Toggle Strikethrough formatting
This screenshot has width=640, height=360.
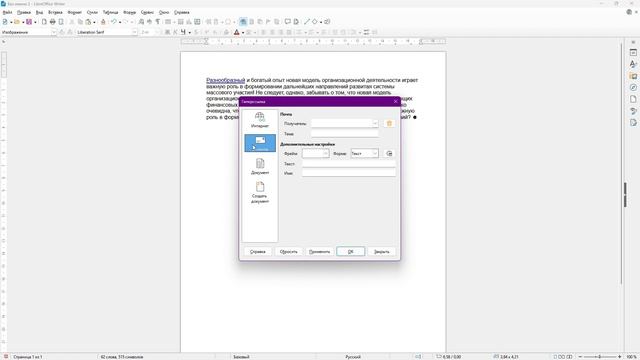click(196, 32)
